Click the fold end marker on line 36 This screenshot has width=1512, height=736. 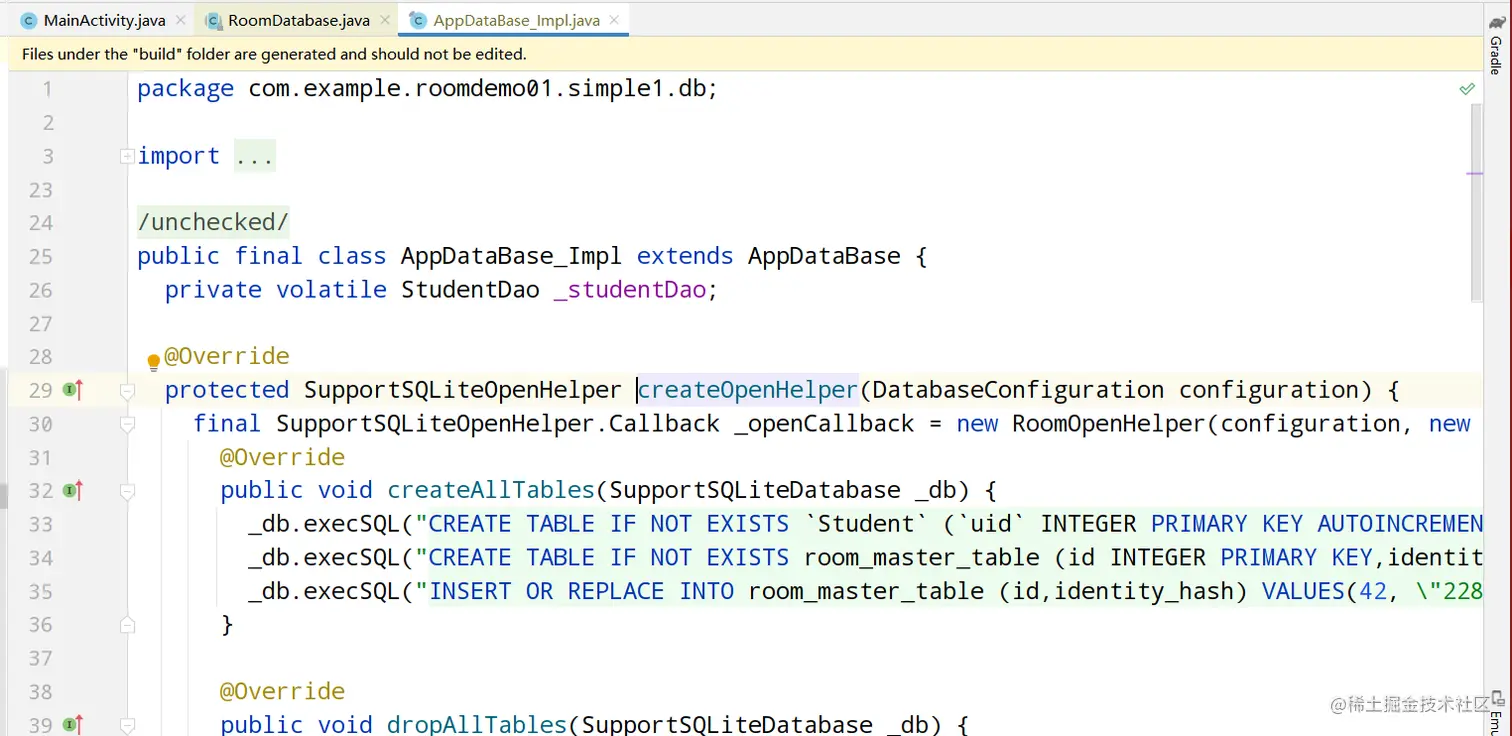tap(127, 625)
